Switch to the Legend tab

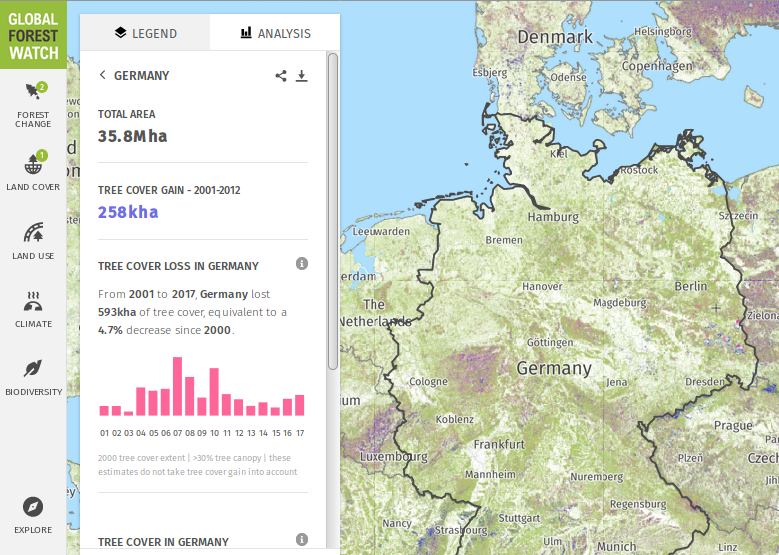[145, 33]
